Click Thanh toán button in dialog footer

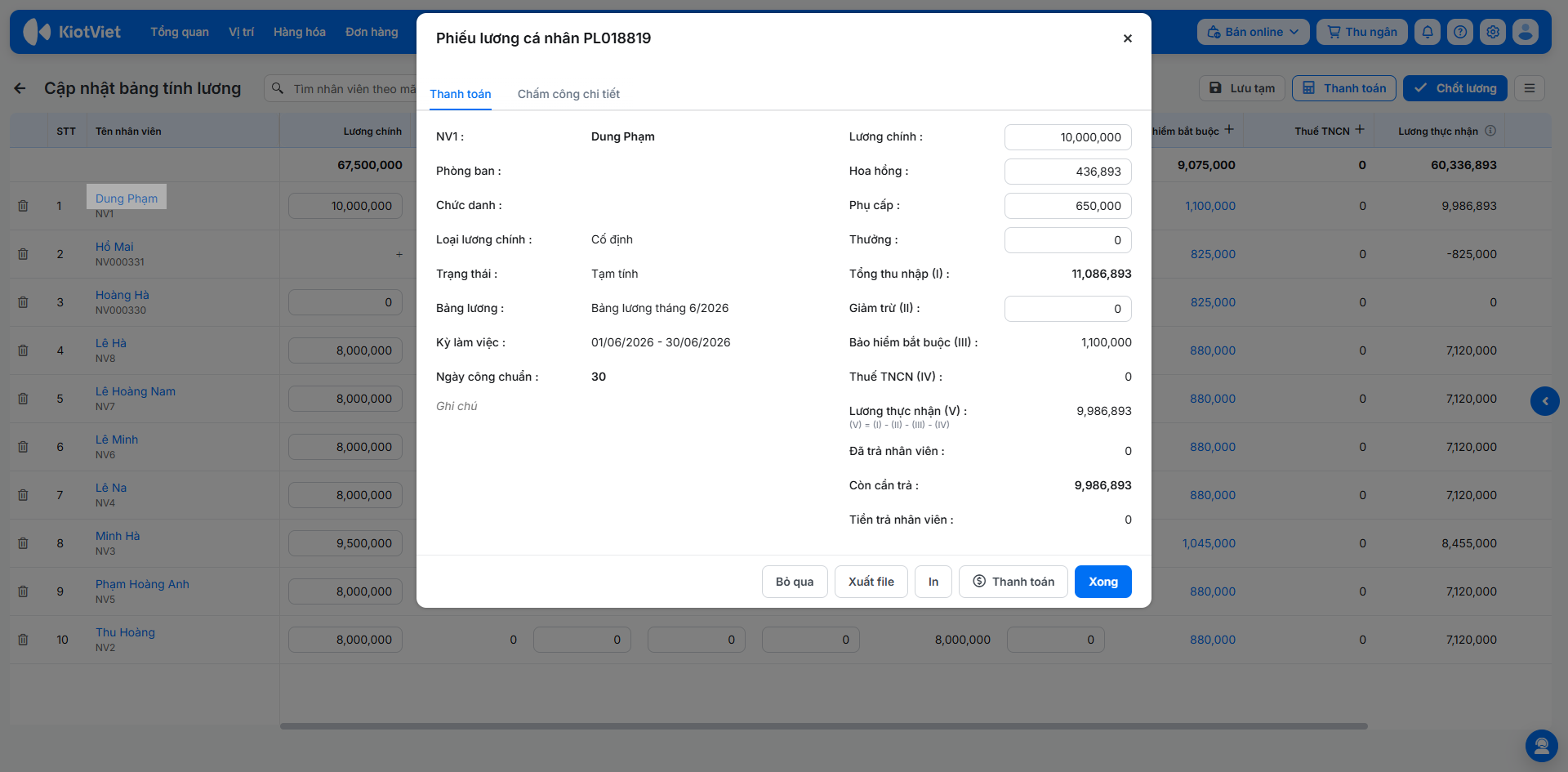coord(1013,582)
